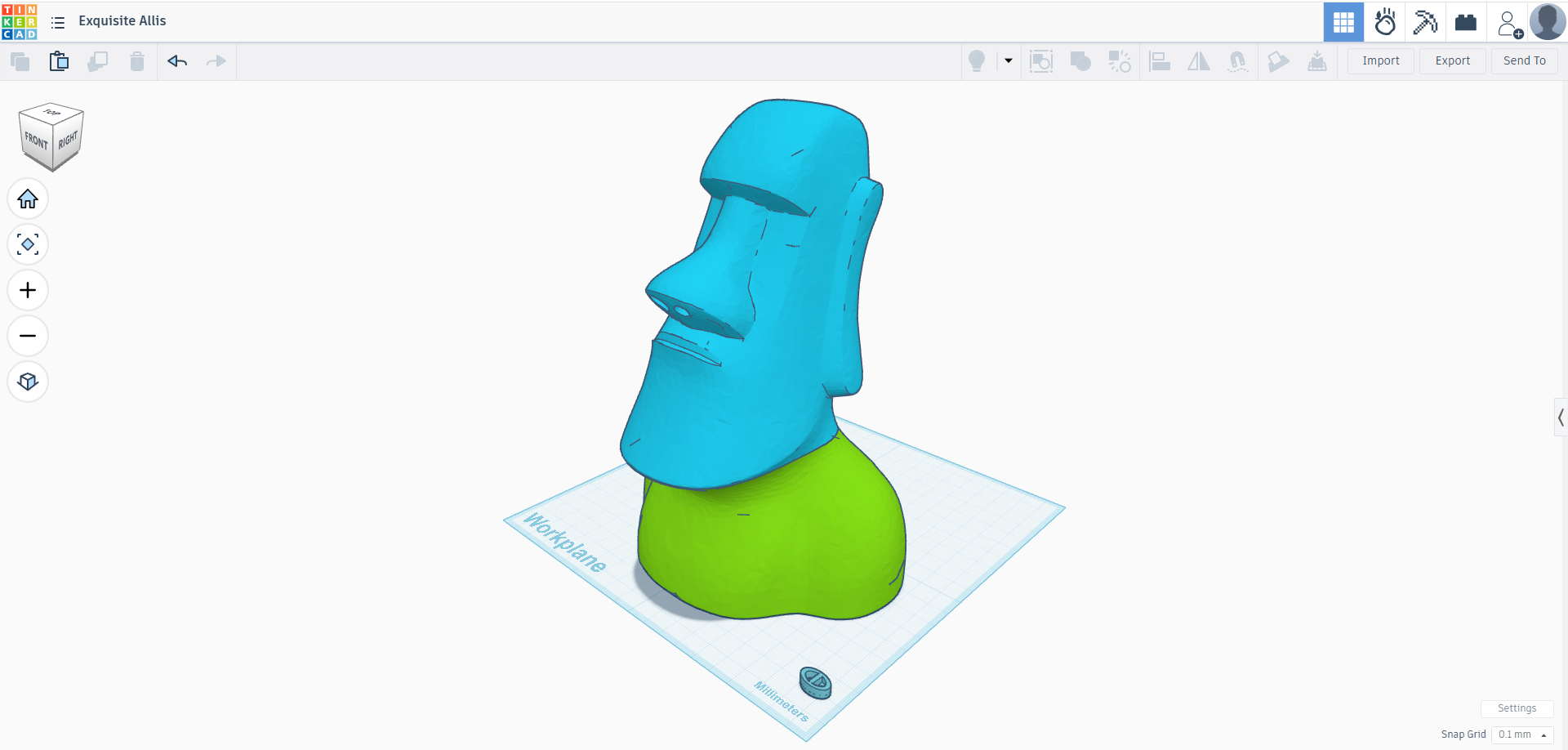The height and width of the screenshot is (750, 1568).
Task: Click the view cube TOP face
Action: tap(51, 113)
